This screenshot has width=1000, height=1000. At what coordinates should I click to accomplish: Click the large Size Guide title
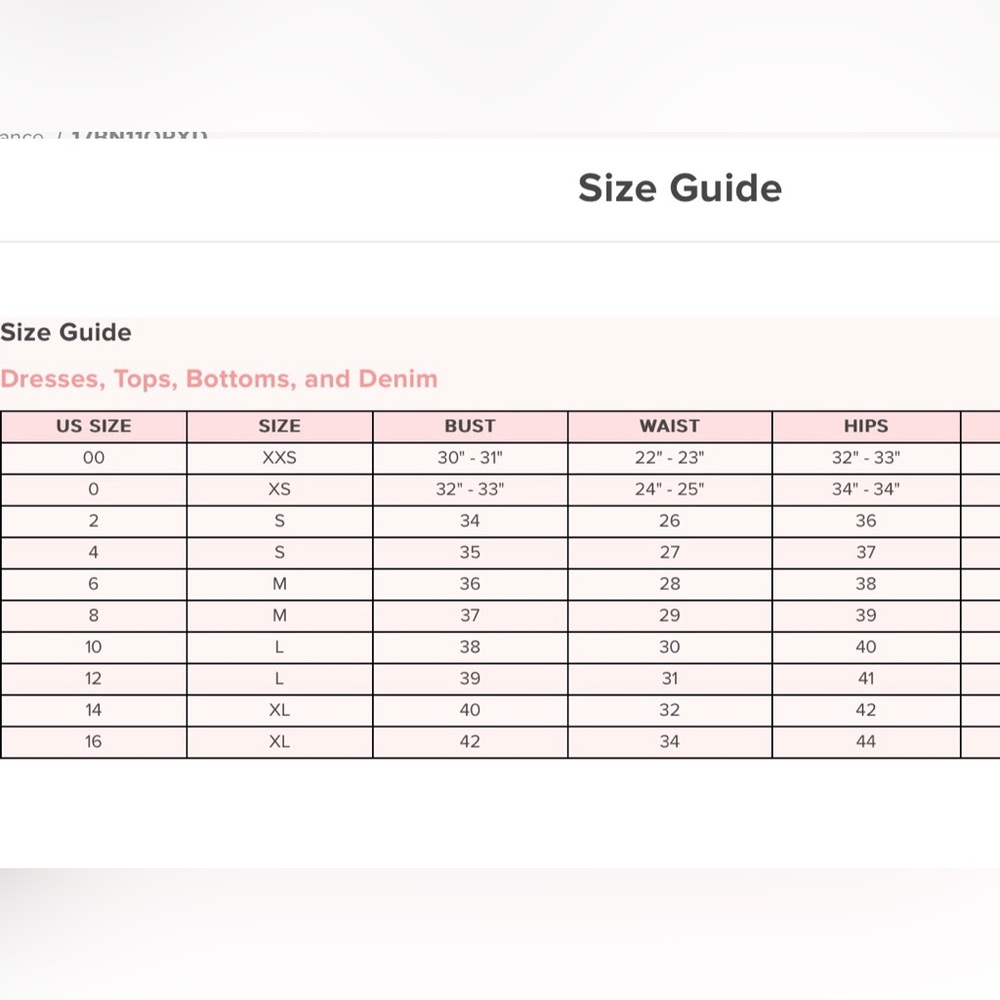coord(680,188)
